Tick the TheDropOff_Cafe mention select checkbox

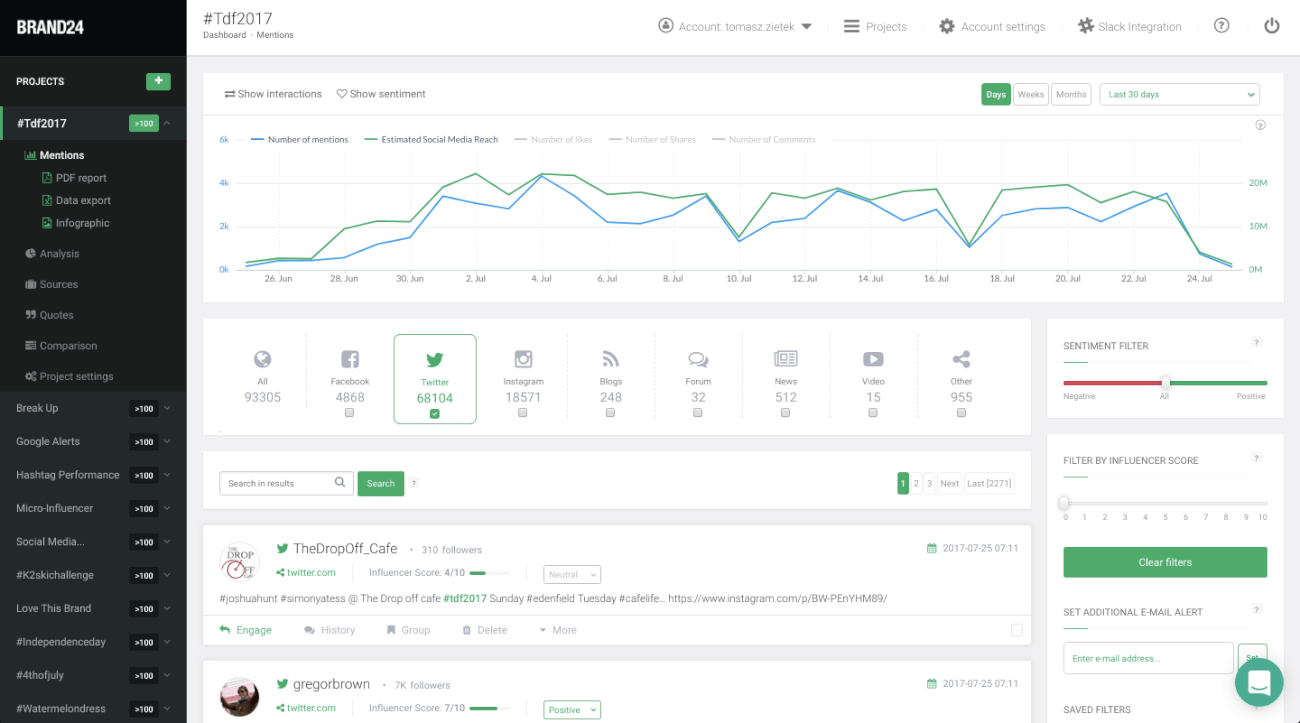pos(1017,630)
